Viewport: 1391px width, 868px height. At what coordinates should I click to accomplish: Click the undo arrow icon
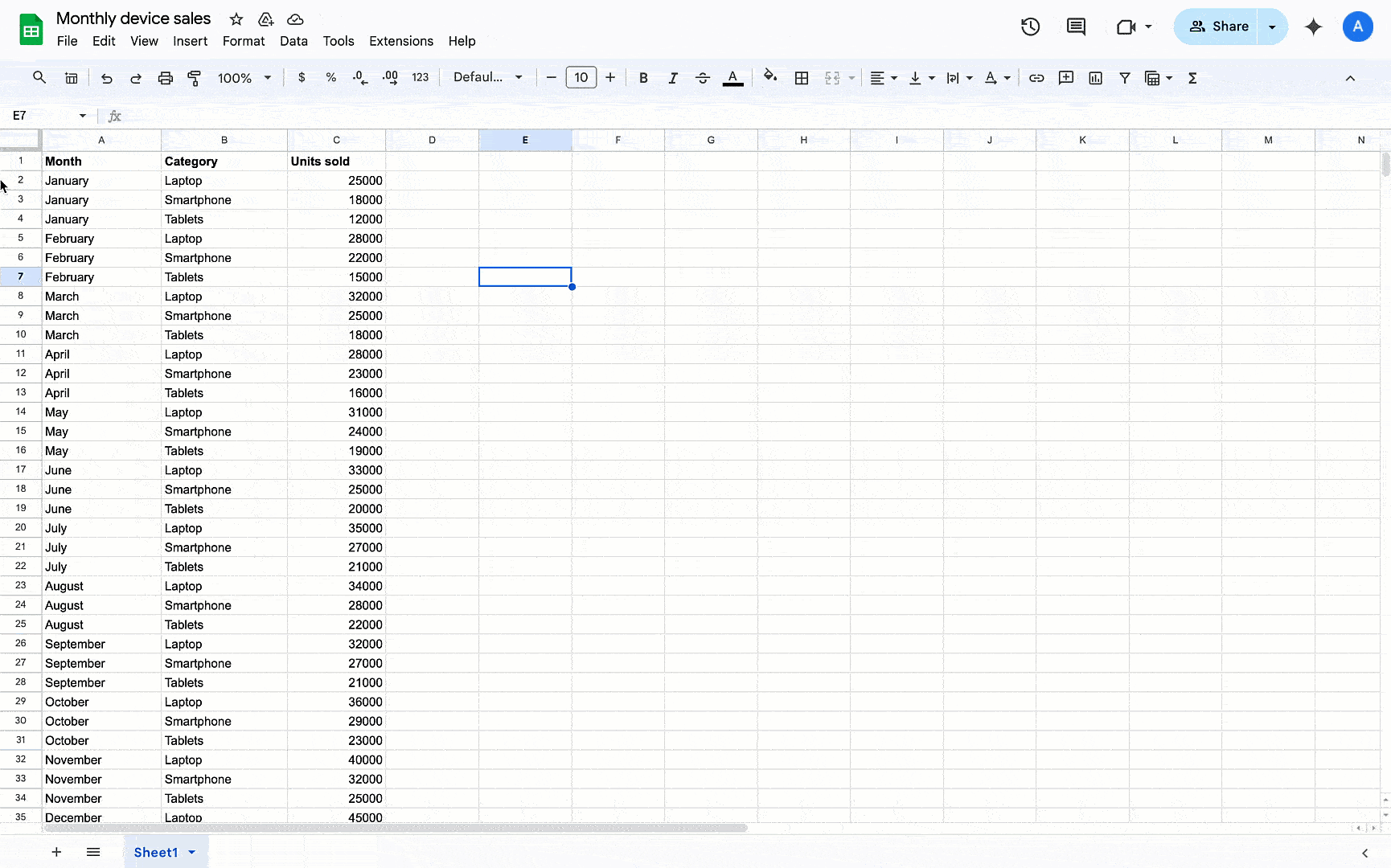106,78
